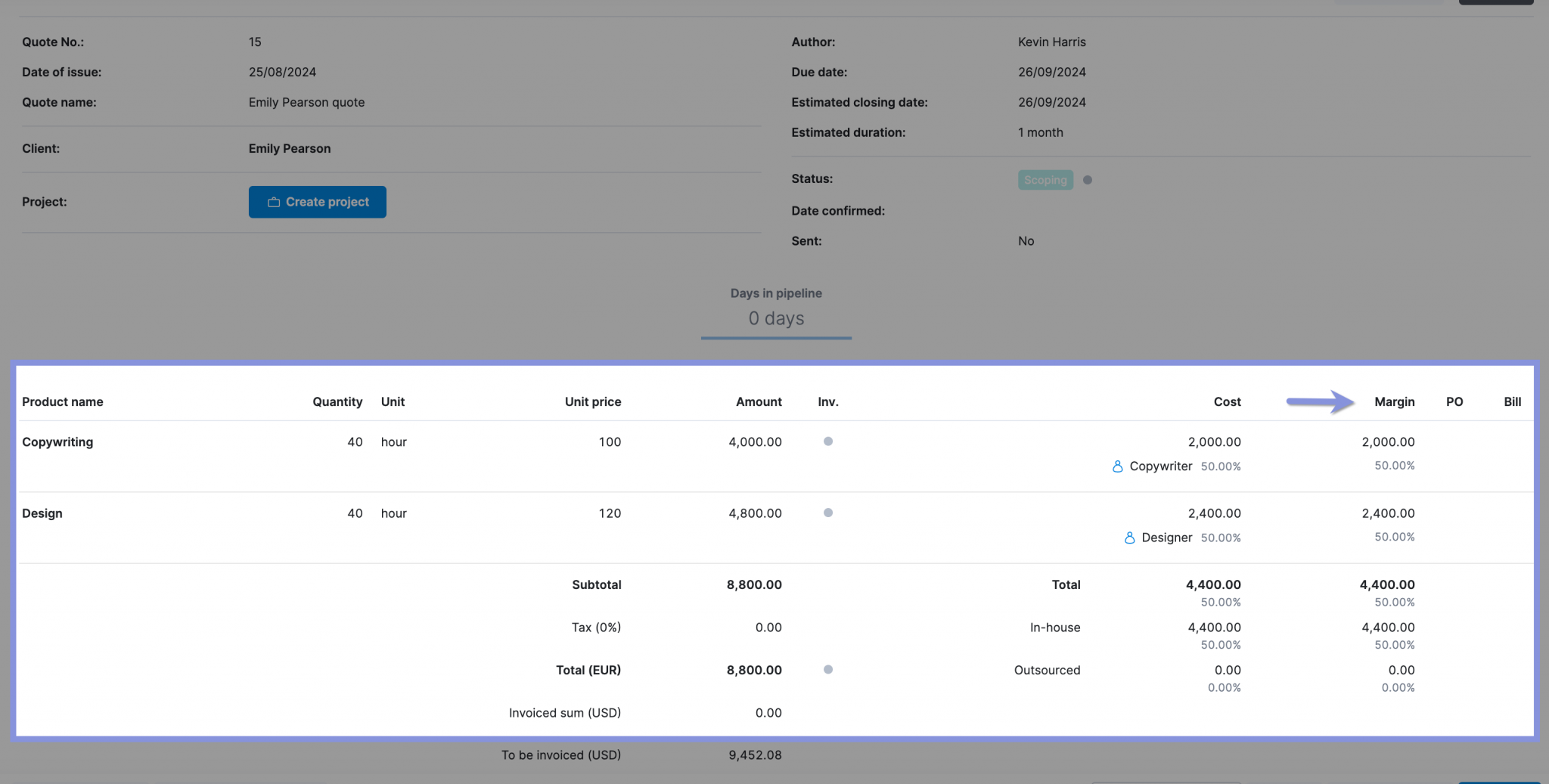Click the status dot beside the Scoping badge
1549x784 pixels.
[x=1088, y=180]
